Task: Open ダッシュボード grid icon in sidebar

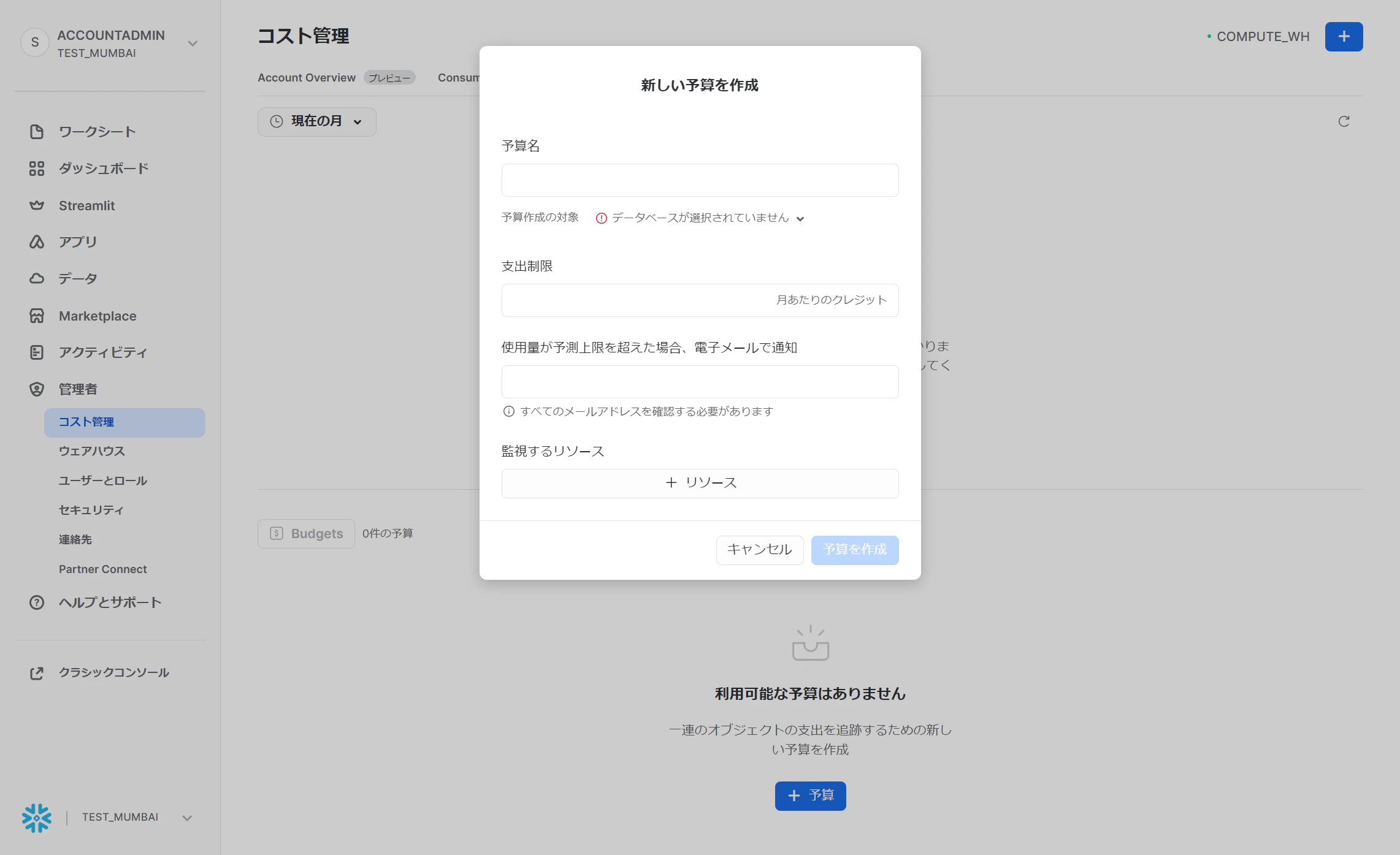Action: (x=37, y=169)
